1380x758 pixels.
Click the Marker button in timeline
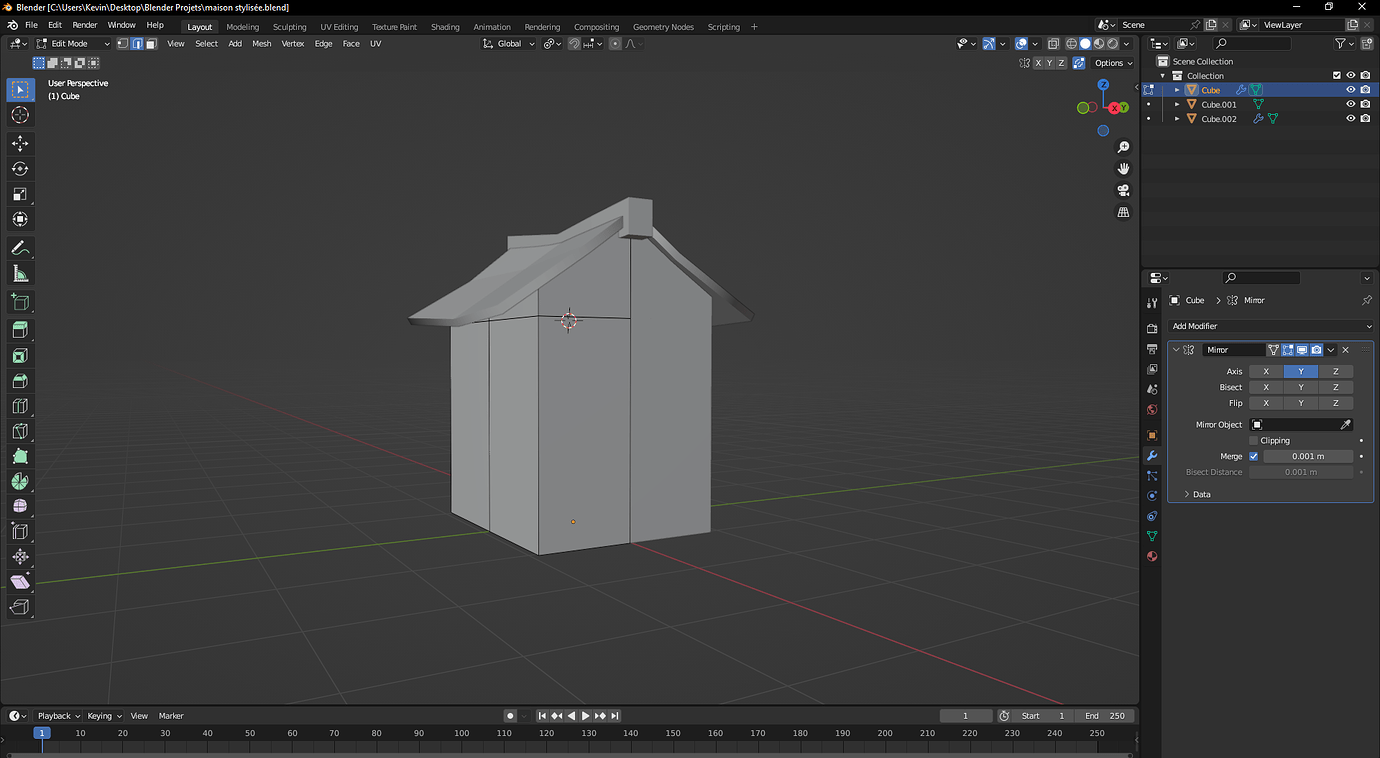171,716
